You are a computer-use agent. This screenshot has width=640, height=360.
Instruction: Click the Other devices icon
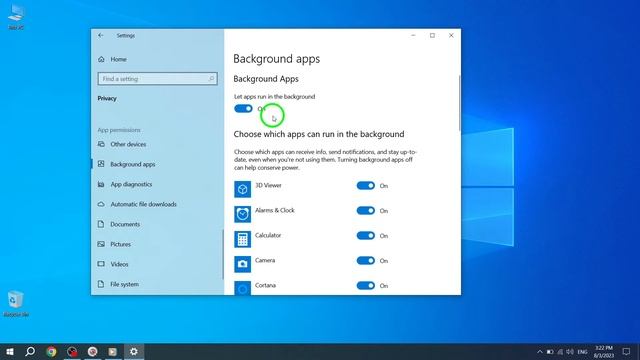click(101, 144)
